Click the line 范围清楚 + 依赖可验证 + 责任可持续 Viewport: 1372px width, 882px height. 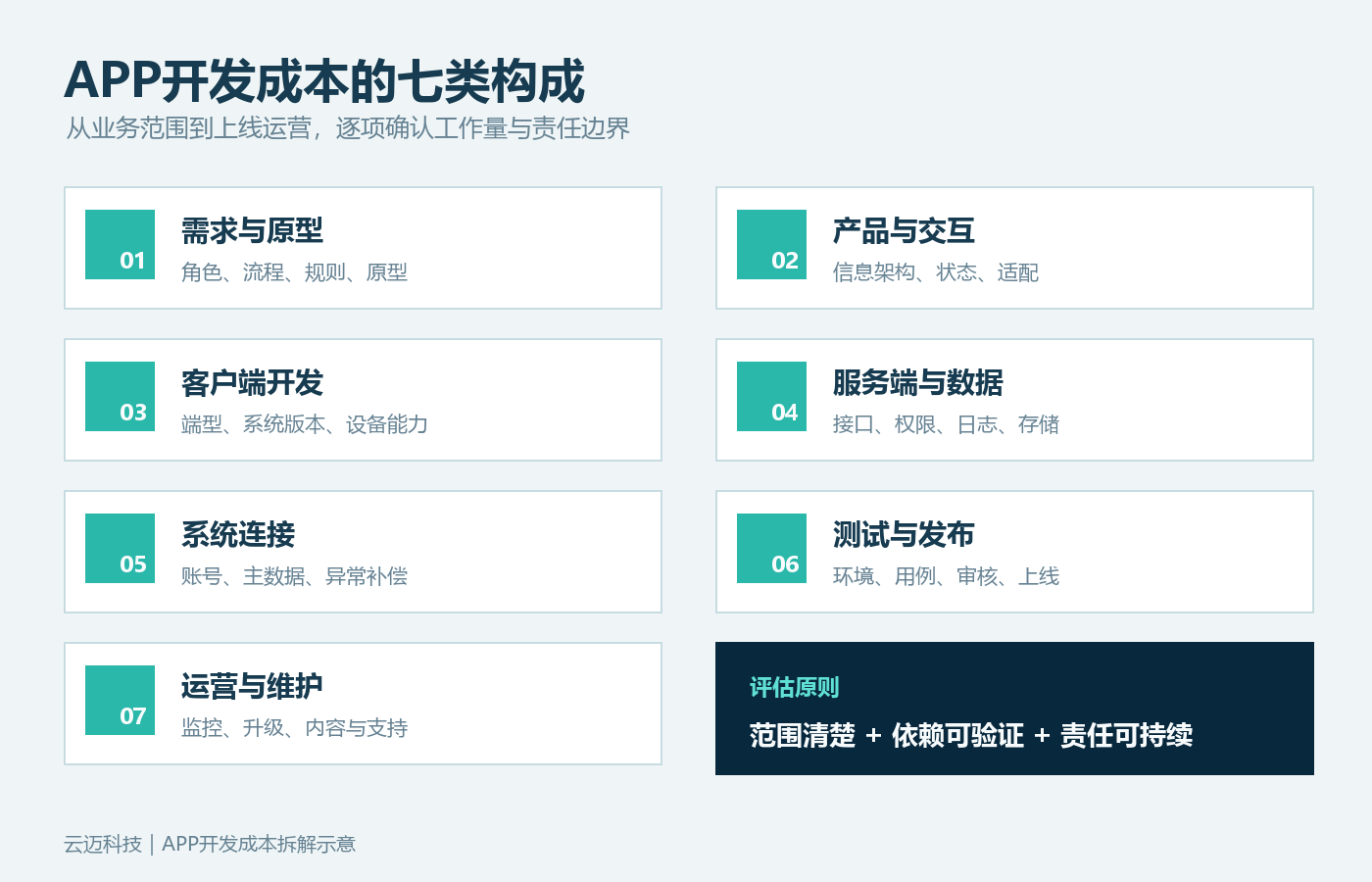pyautogui.click(x=971, y=736)
